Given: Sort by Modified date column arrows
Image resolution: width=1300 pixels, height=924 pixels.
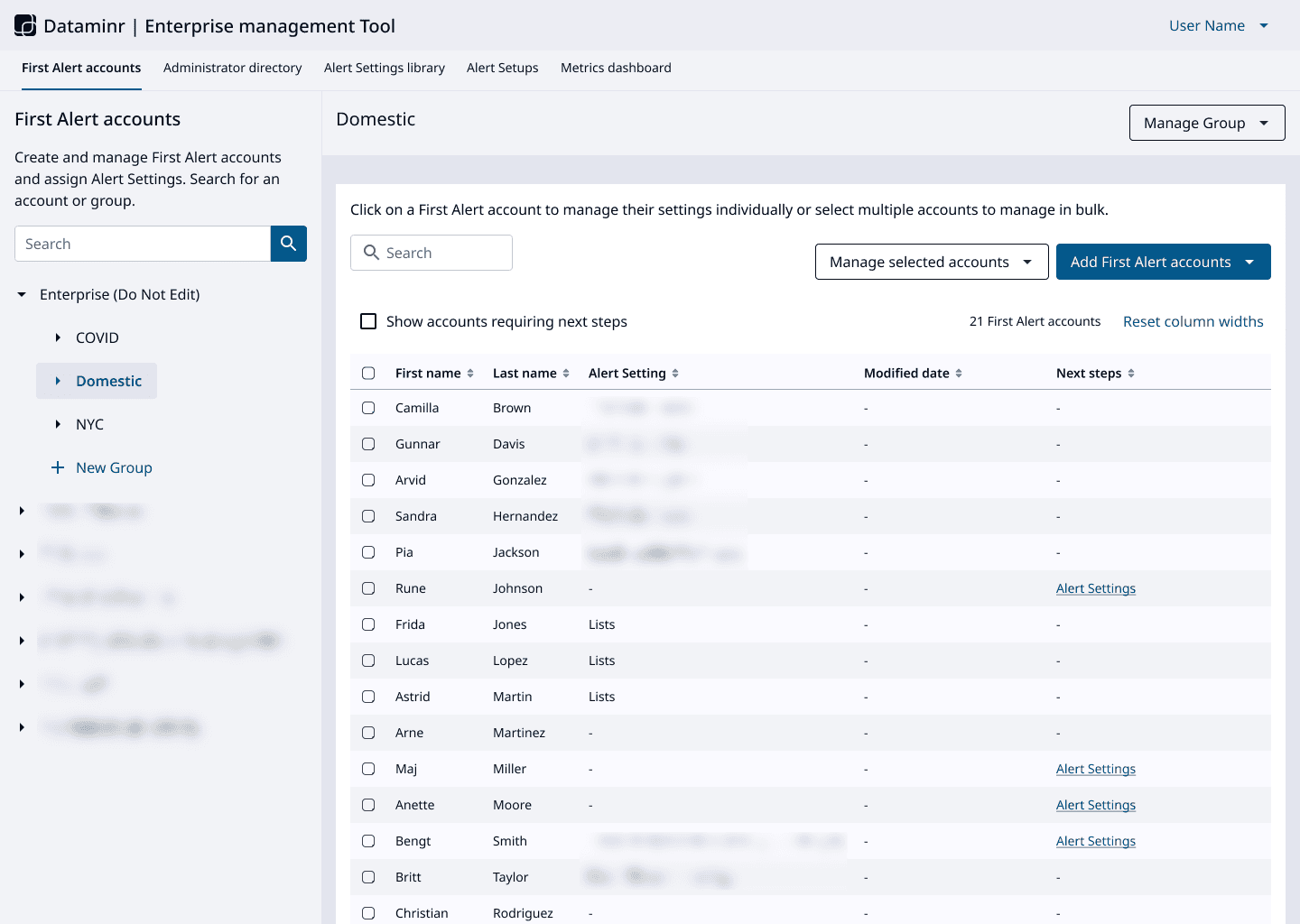Looking at the screenshot, I should point(959,374).
